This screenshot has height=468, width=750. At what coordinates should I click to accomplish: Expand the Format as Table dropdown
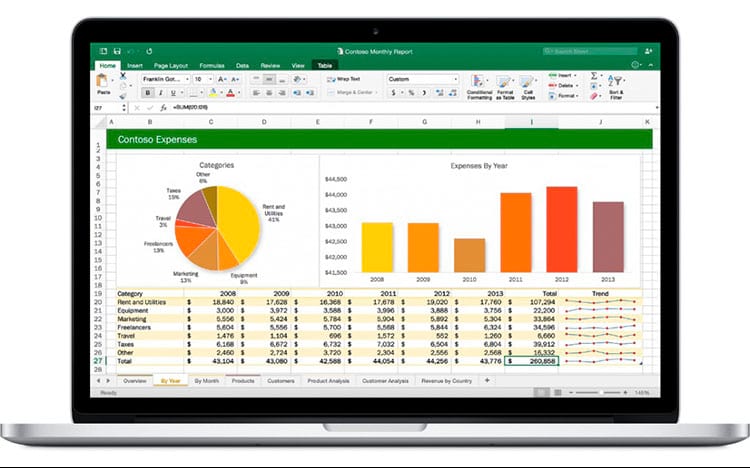point(512,80)
